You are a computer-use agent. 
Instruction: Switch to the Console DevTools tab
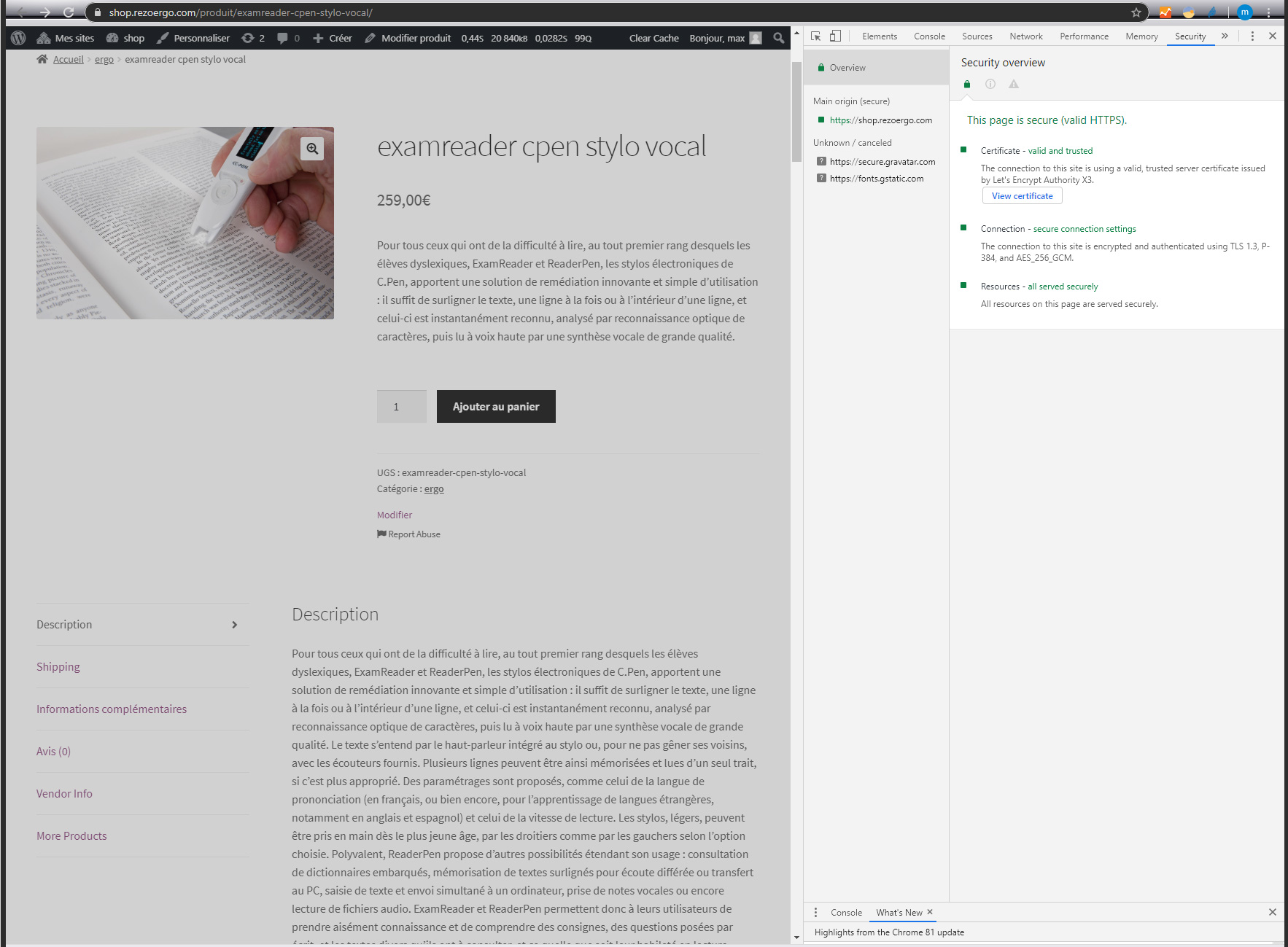coord(929,36)
